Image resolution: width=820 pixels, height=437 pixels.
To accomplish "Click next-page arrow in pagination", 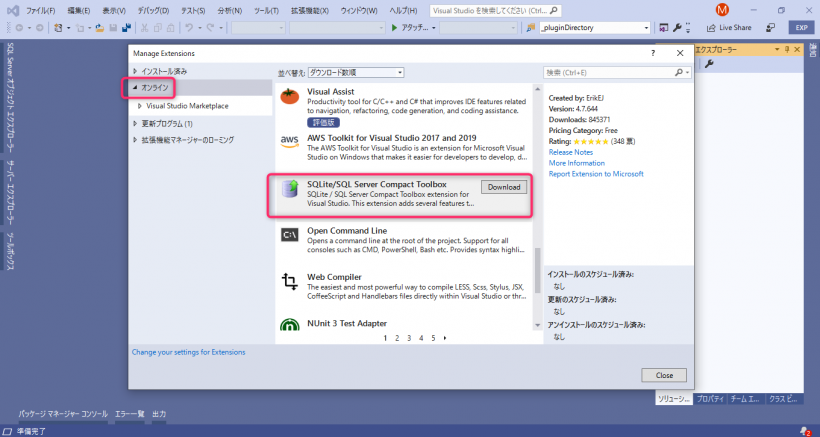I will (x=445, y=338).
